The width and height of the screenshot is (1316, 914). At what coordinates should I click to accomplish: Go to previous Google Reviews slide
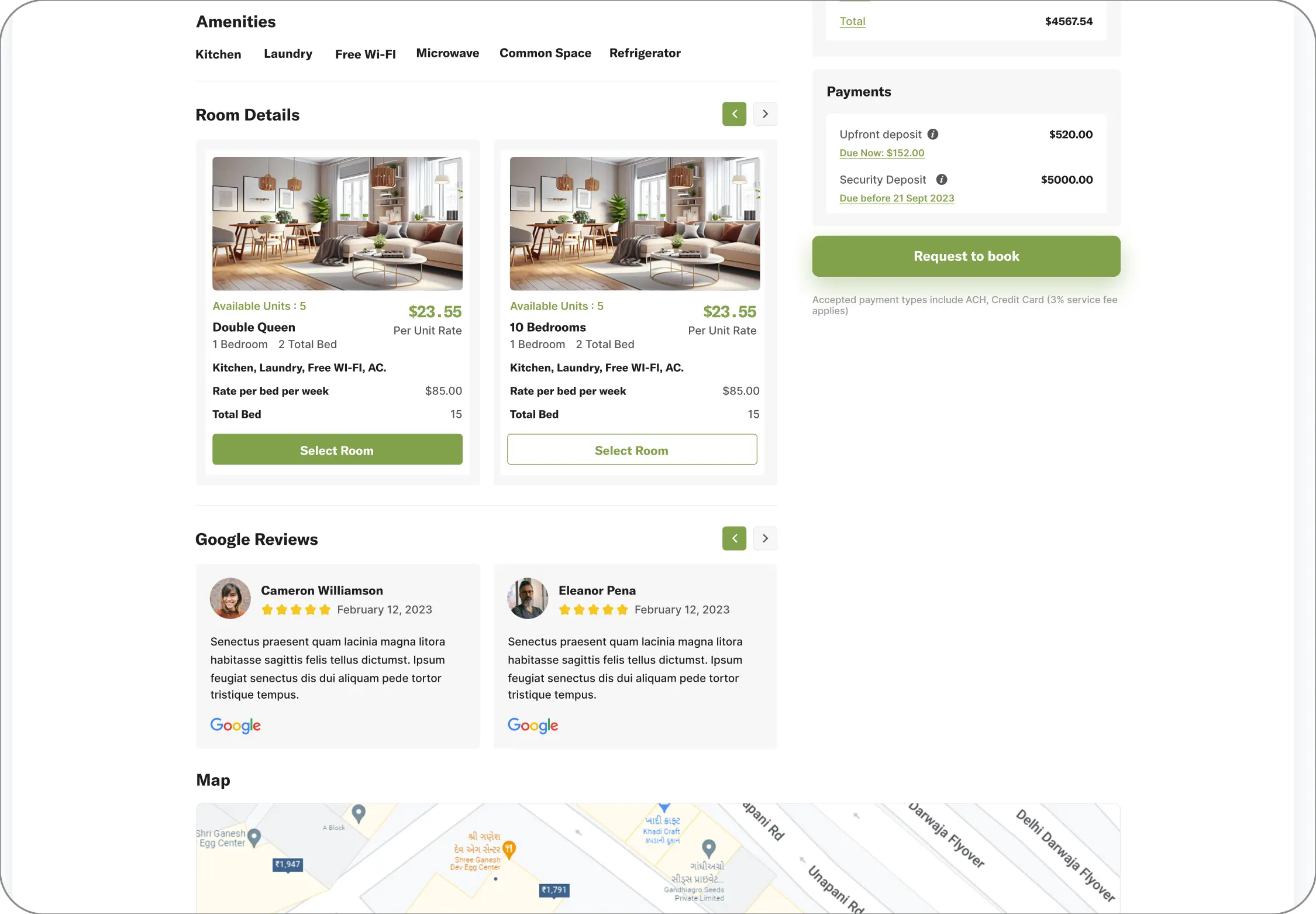734,538
